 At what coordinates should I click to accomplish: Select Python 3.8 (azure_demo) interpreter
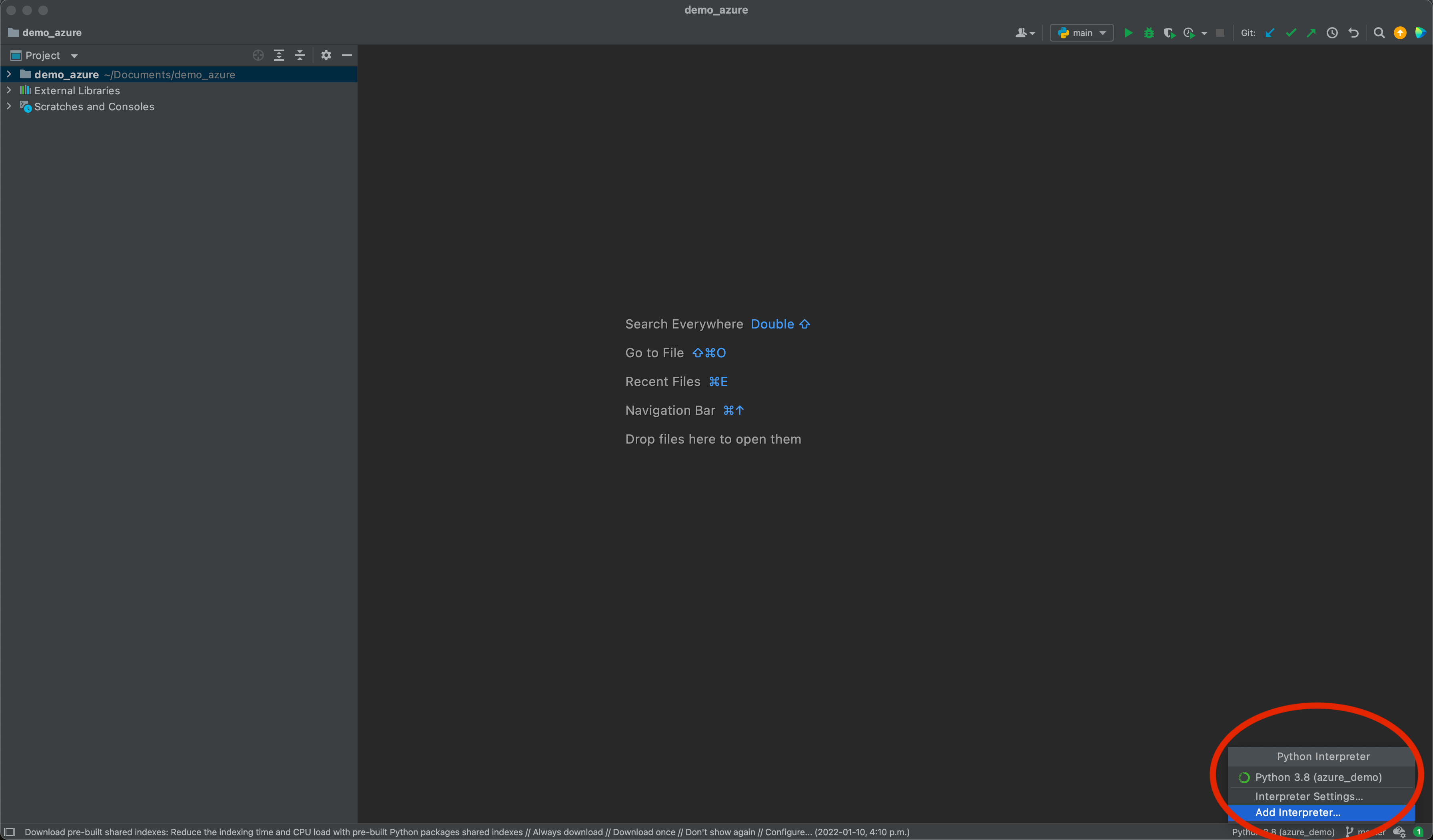click(x=1318, y=777)
